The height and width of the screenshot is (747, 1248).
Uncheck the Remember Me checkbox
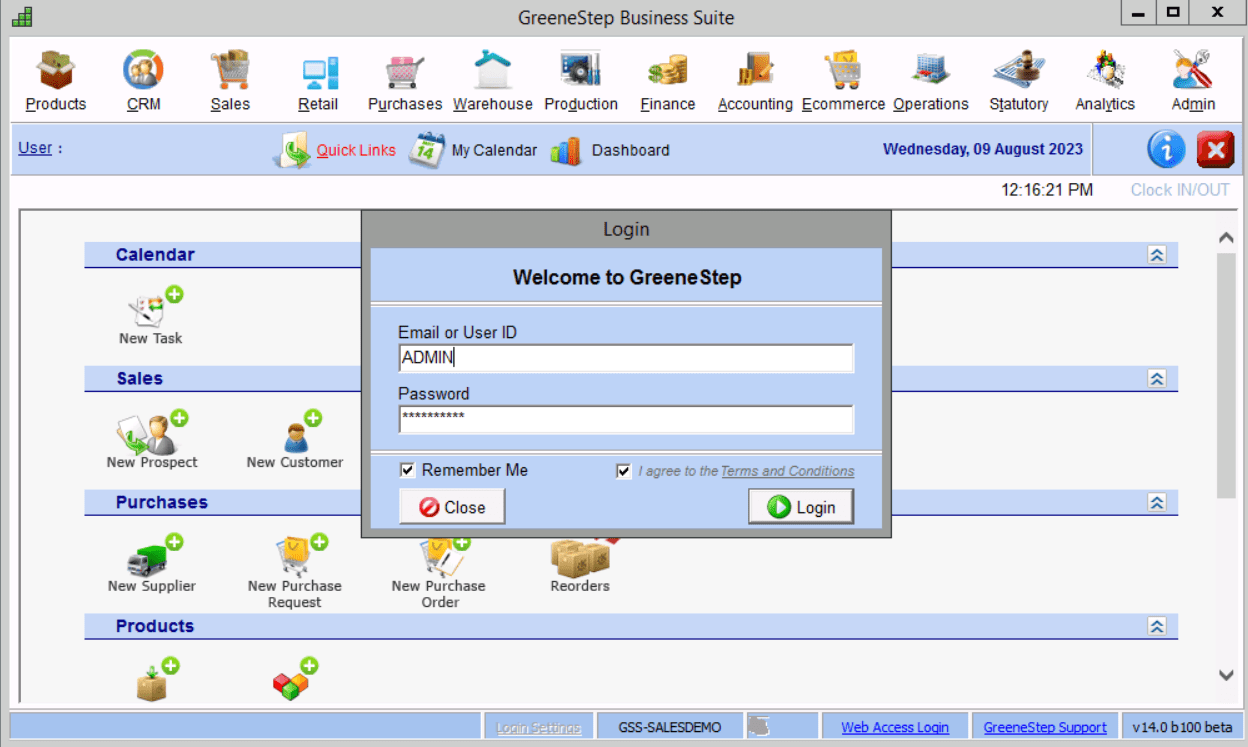click(407, 470)
